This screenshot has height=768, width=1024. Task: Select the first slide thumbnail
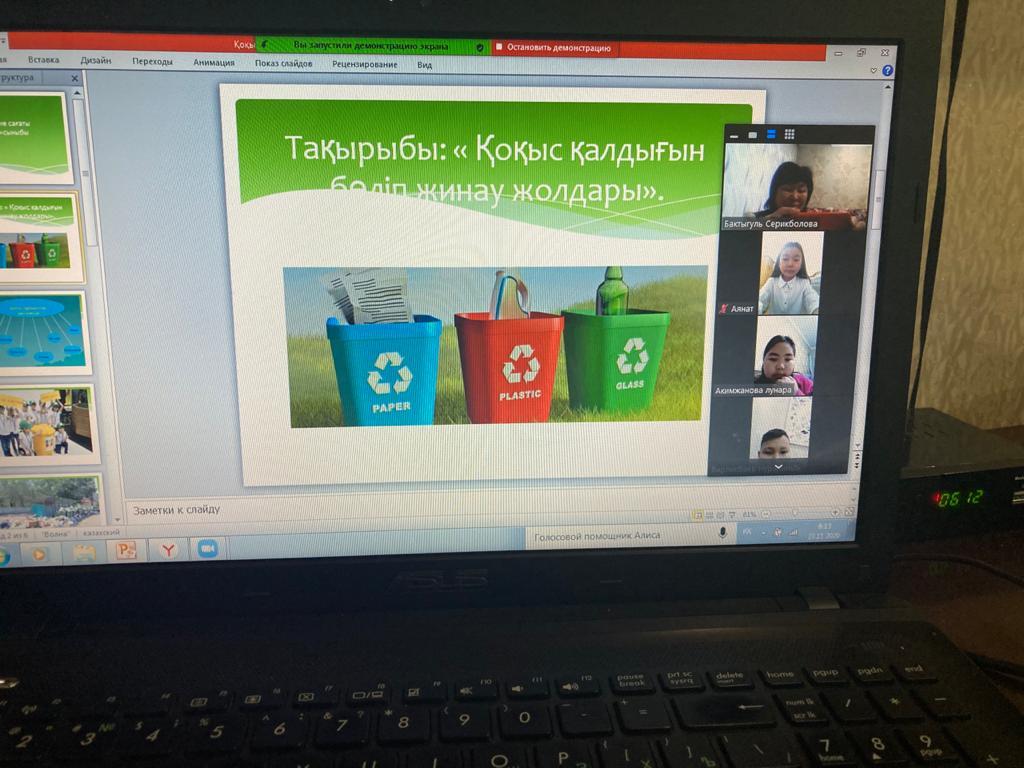coord(34,137)
